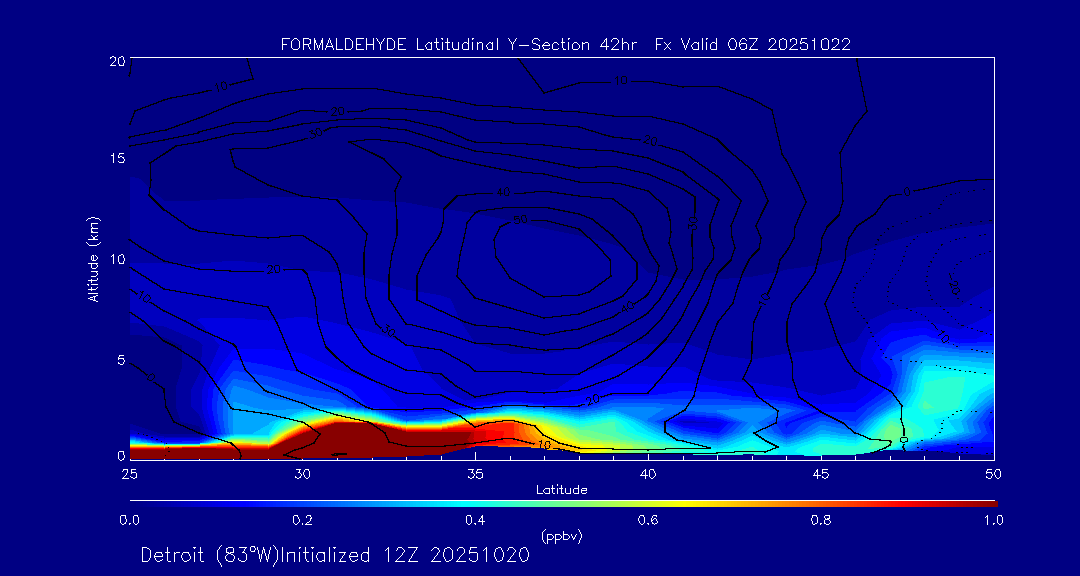Click the FORMALDEHYDE Latitudinal Y-Section chart title
Viewport: 1080px width, 576px height.
click(x=565, y=45)
